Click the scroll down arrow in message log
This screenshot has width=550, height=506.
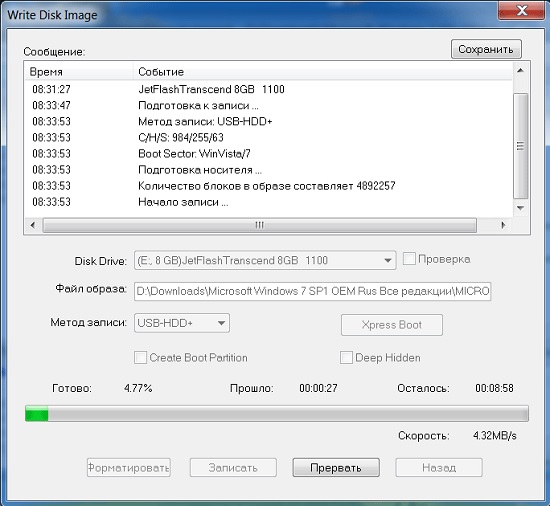[521, 208]
